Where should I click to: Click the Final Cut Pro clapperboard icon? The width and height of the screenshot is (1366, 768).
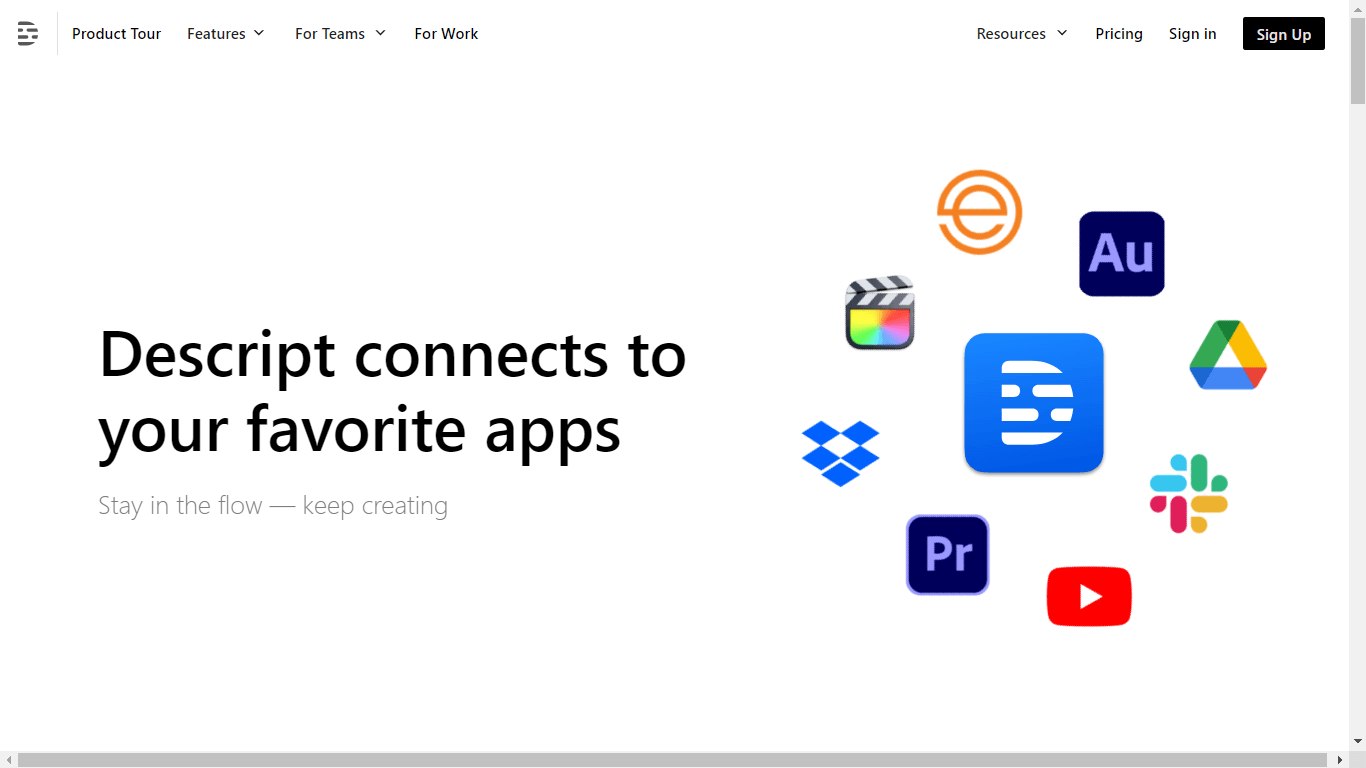[880, 313]
